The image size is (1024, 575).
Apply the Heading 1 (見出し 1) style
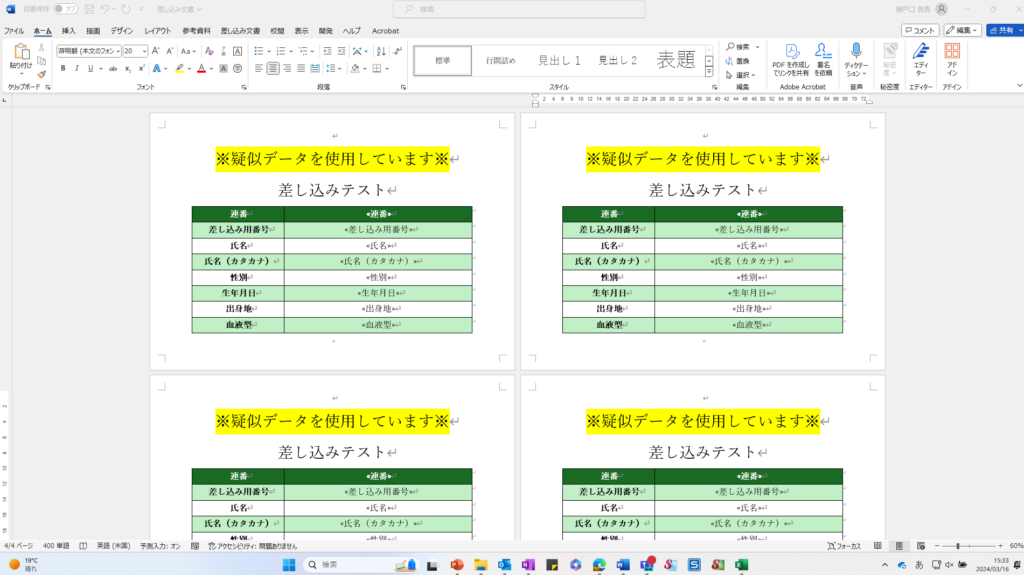(559, 60)
